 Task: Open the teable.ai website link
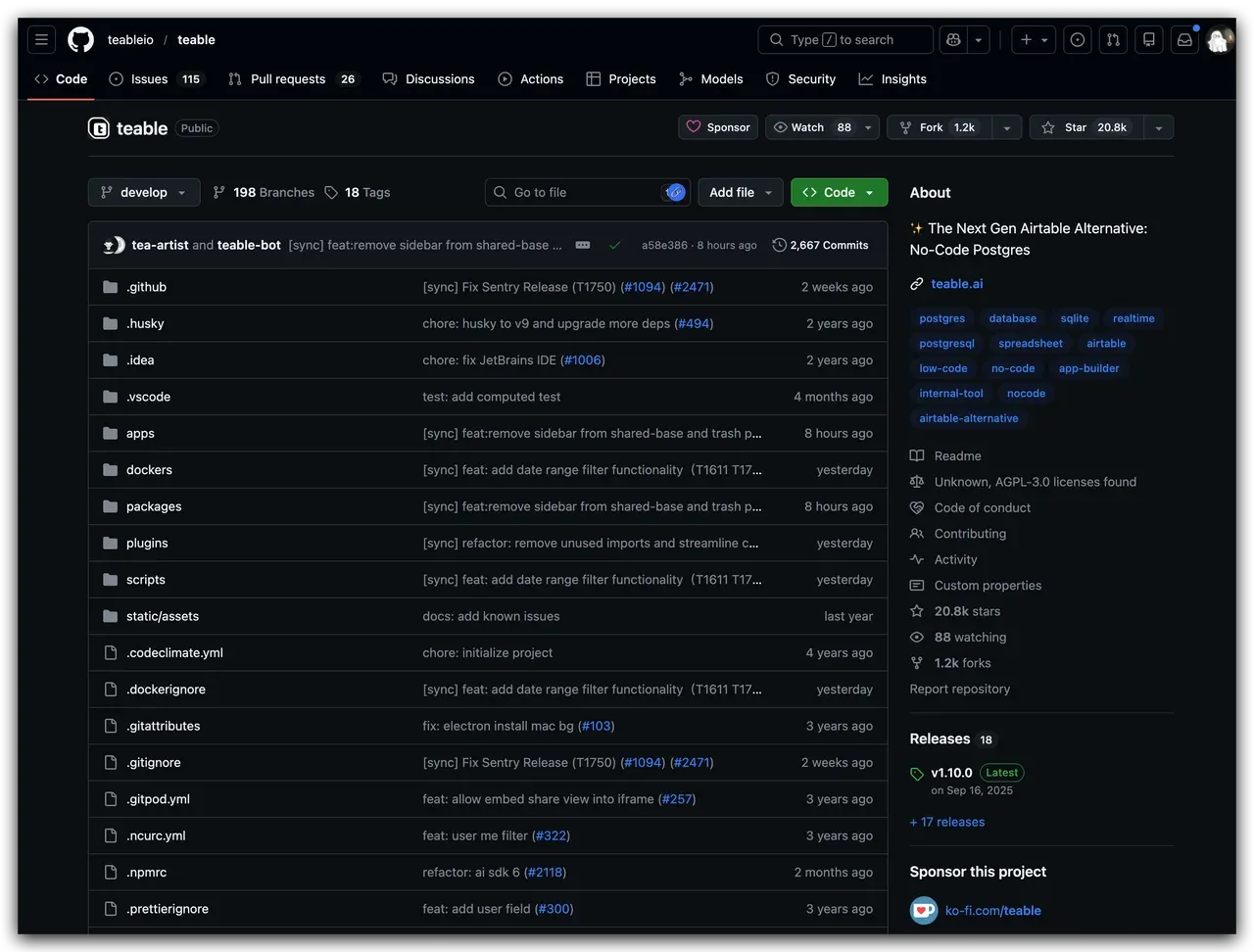956,284
